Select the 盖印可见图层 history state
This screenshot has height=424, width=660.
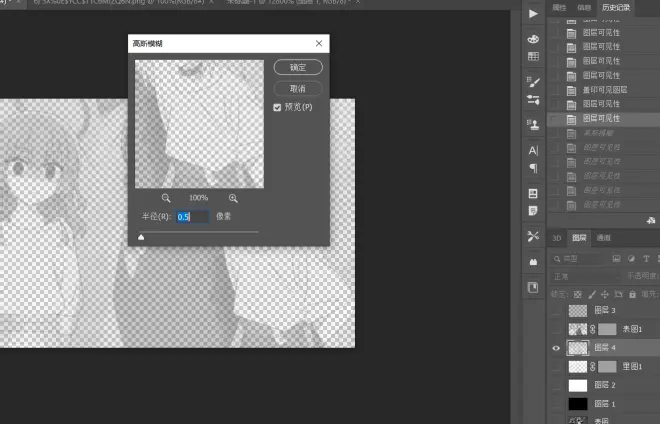pyautogui.click(x=605, y=90)
